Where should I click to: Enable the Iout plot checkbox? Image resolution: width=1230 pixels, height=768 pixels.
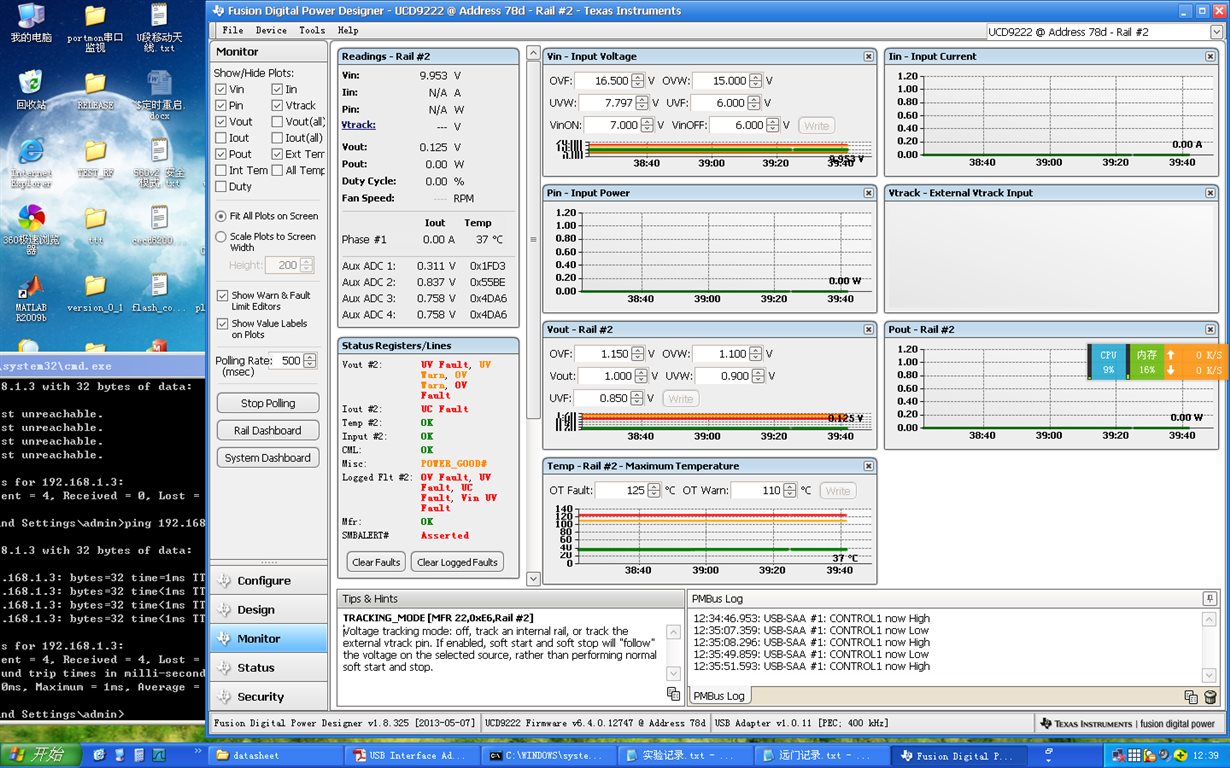click(221, 138)
